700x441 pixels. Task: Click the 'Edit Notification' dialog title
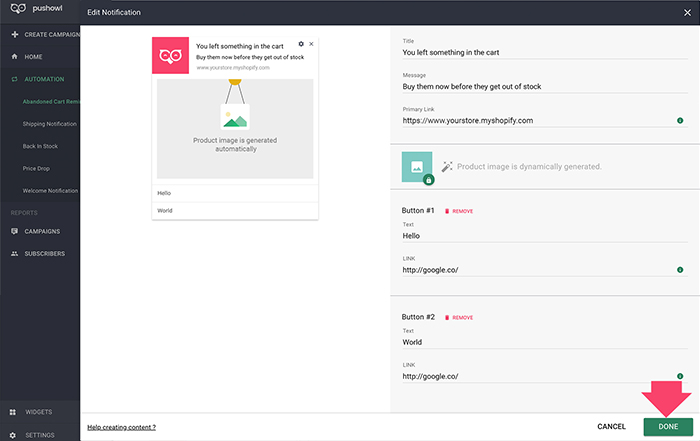coord(114,12)
